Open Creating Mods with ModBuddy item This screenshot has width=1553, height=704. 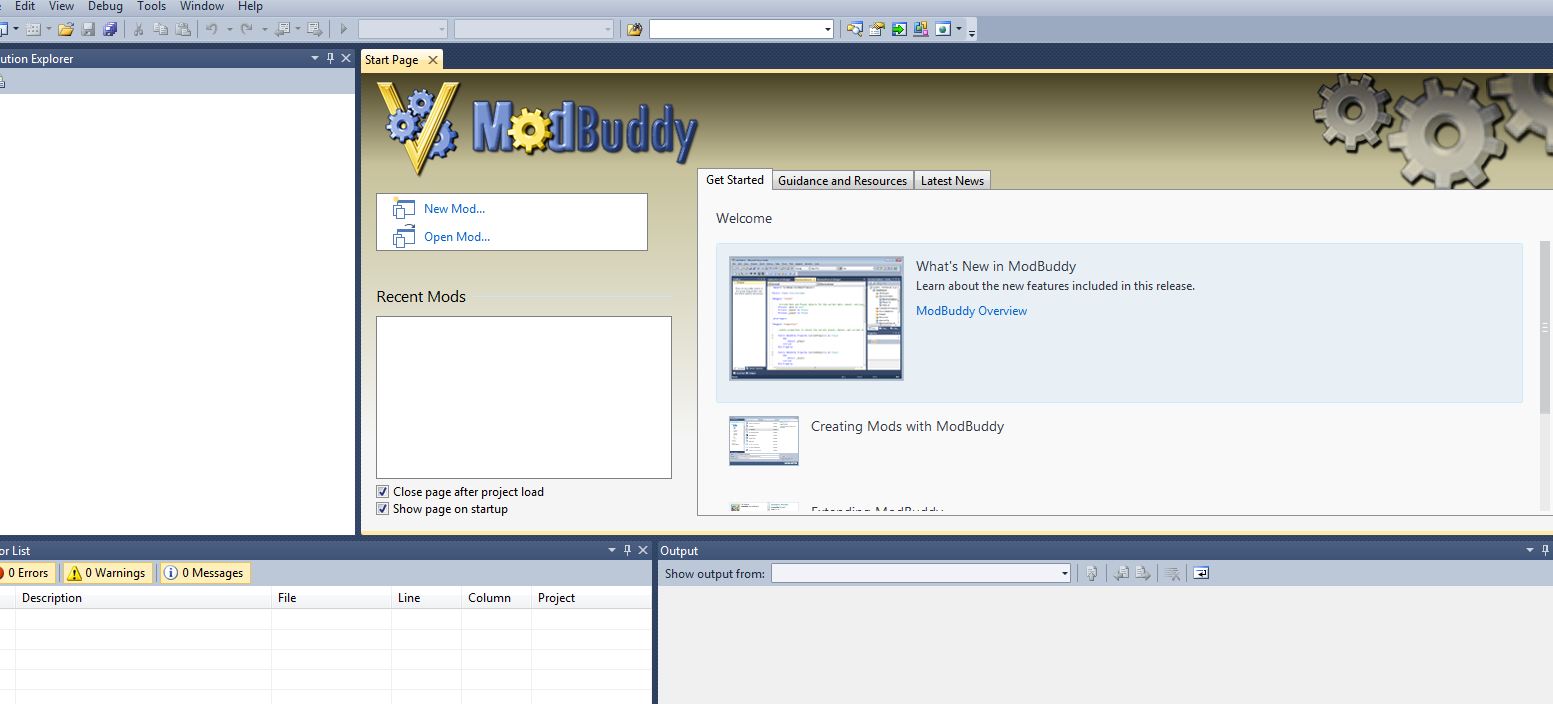tap(907, 426)
